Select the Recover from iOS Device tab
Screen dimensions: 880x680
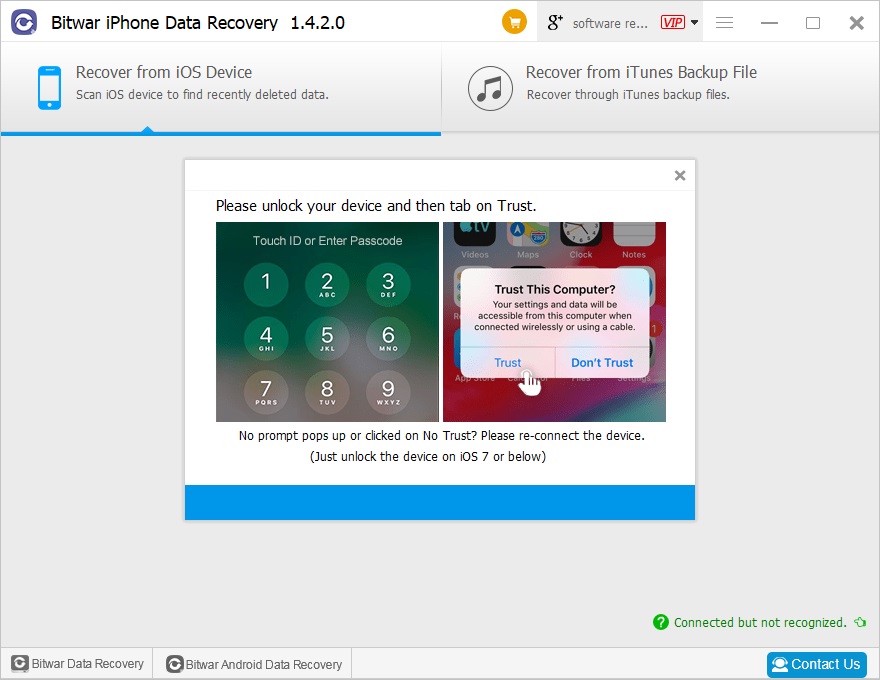pyautogui.click(x=221, y=88)
